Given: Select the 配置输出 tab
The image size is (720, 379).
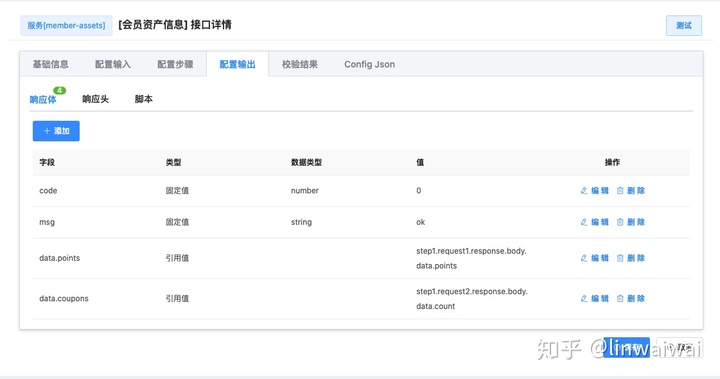Looking at the screenshot, I should coord(237,64).
